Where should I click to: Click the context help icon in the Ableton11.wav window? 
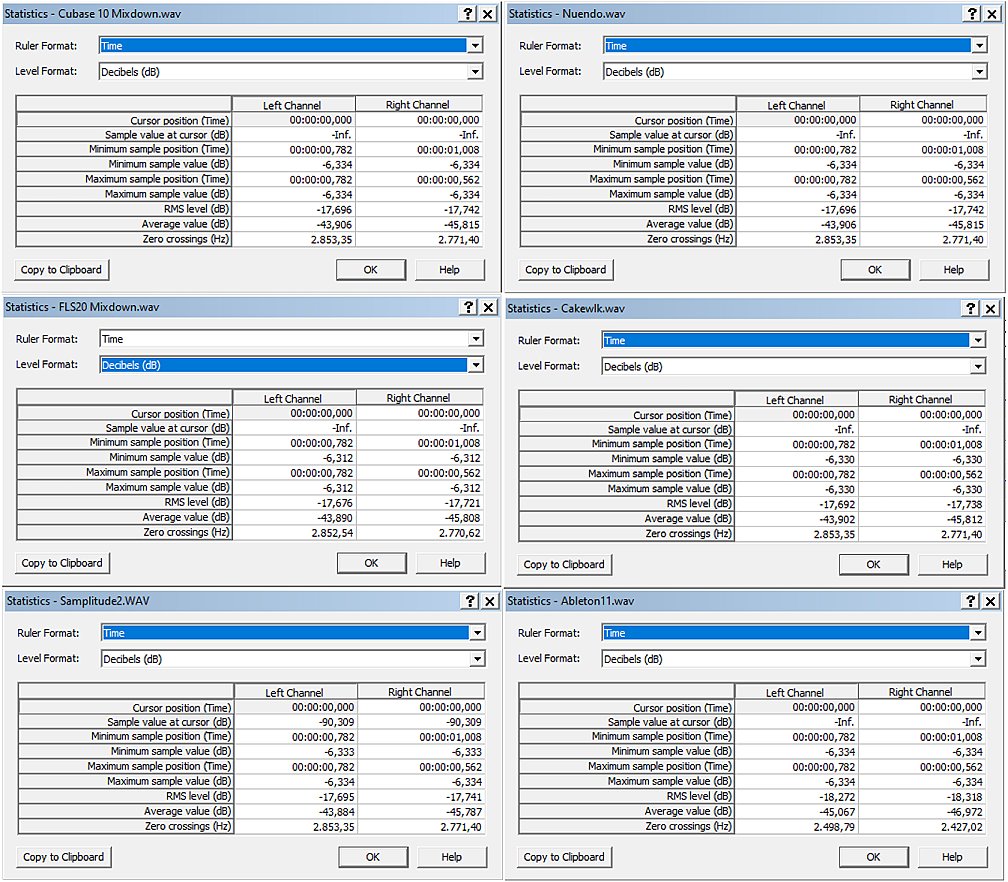971,601
